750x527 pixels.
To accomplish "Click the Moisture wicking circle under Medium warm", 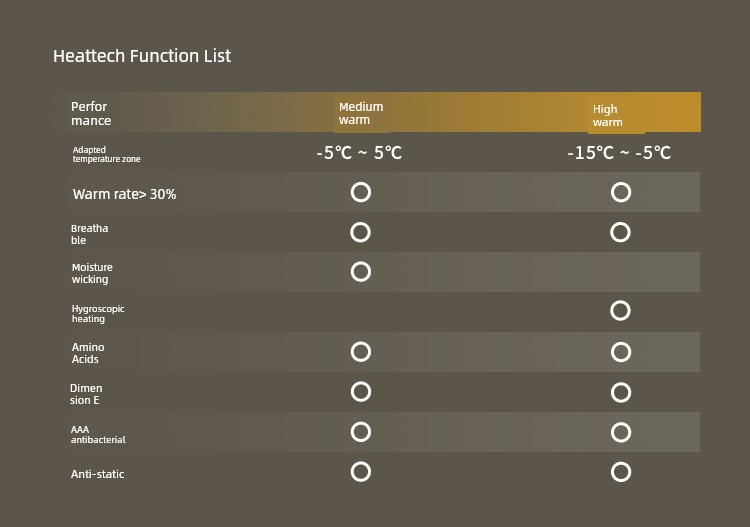I will [x=361, y=272].
